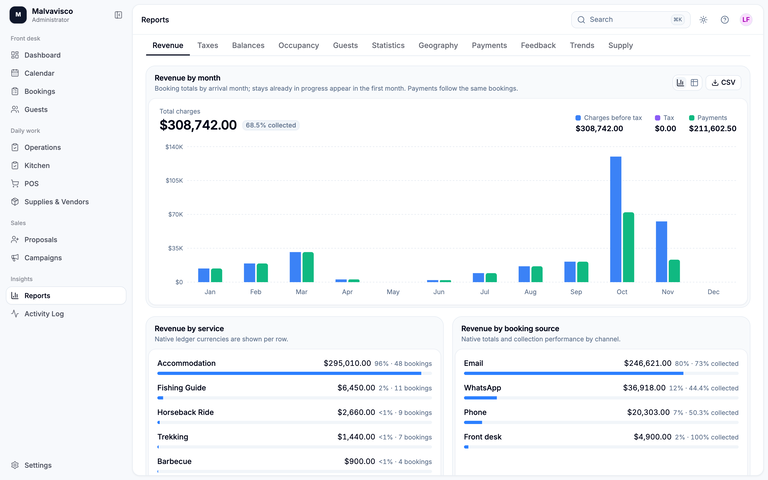Open the help question-mark icon
768x480 pixels.
(x=724, y=20)
